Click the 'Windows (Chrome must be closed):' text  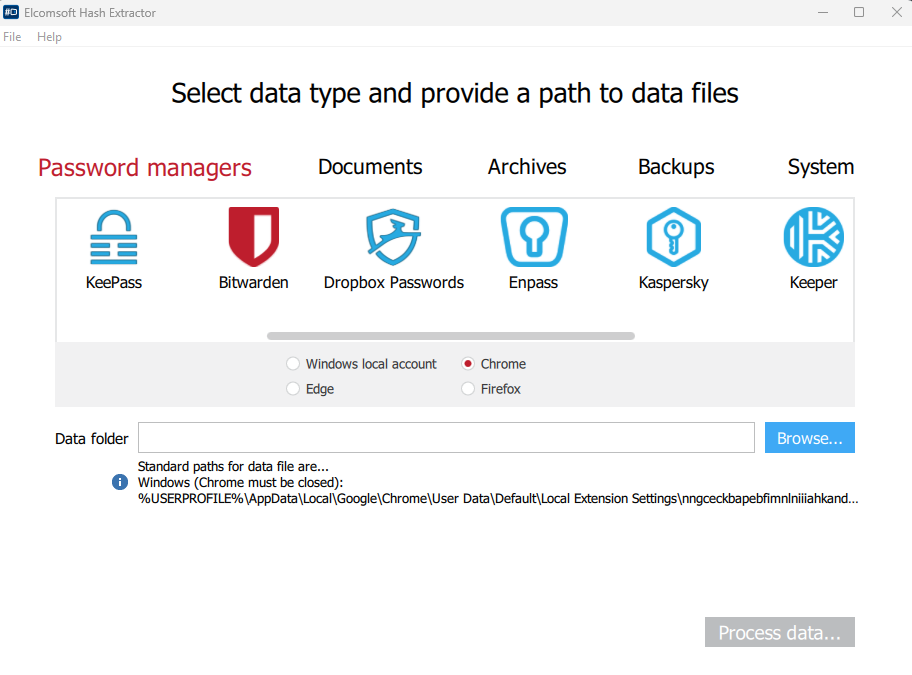[240, 483]
